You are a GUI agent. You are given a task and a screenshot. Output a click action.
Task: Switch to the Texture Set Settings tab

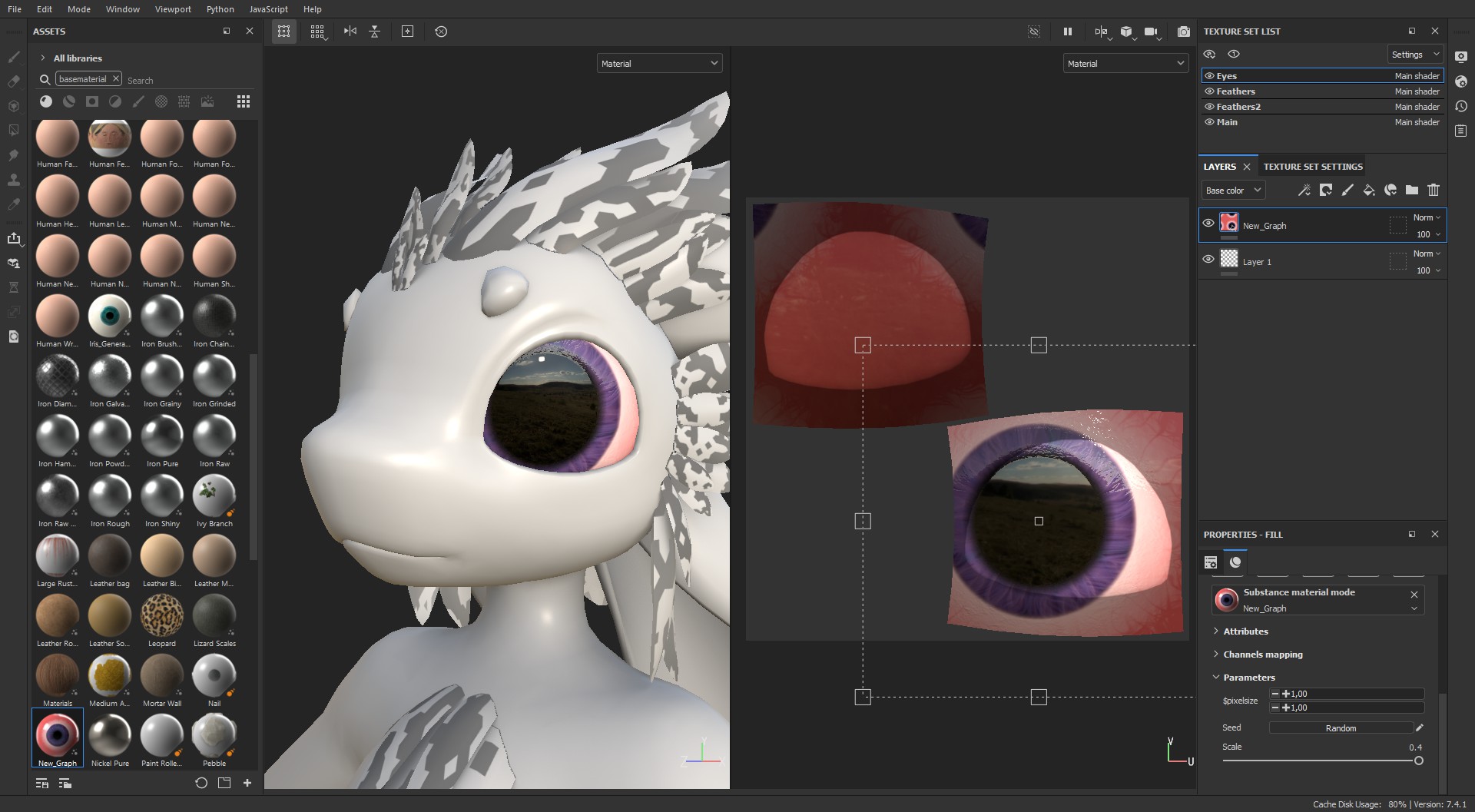[1313, 167]
